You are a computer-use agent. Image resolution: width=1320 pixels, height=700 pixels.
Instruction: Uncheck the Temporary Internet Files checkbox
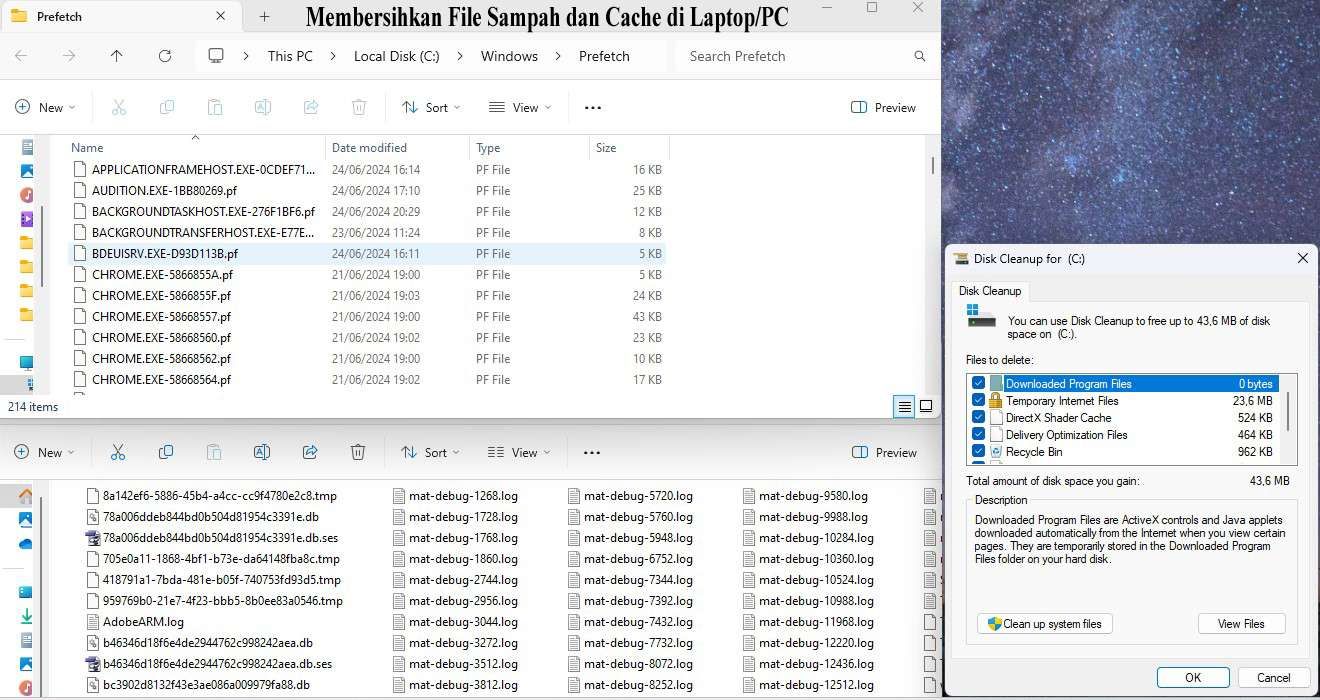click(x=979, y=401)
